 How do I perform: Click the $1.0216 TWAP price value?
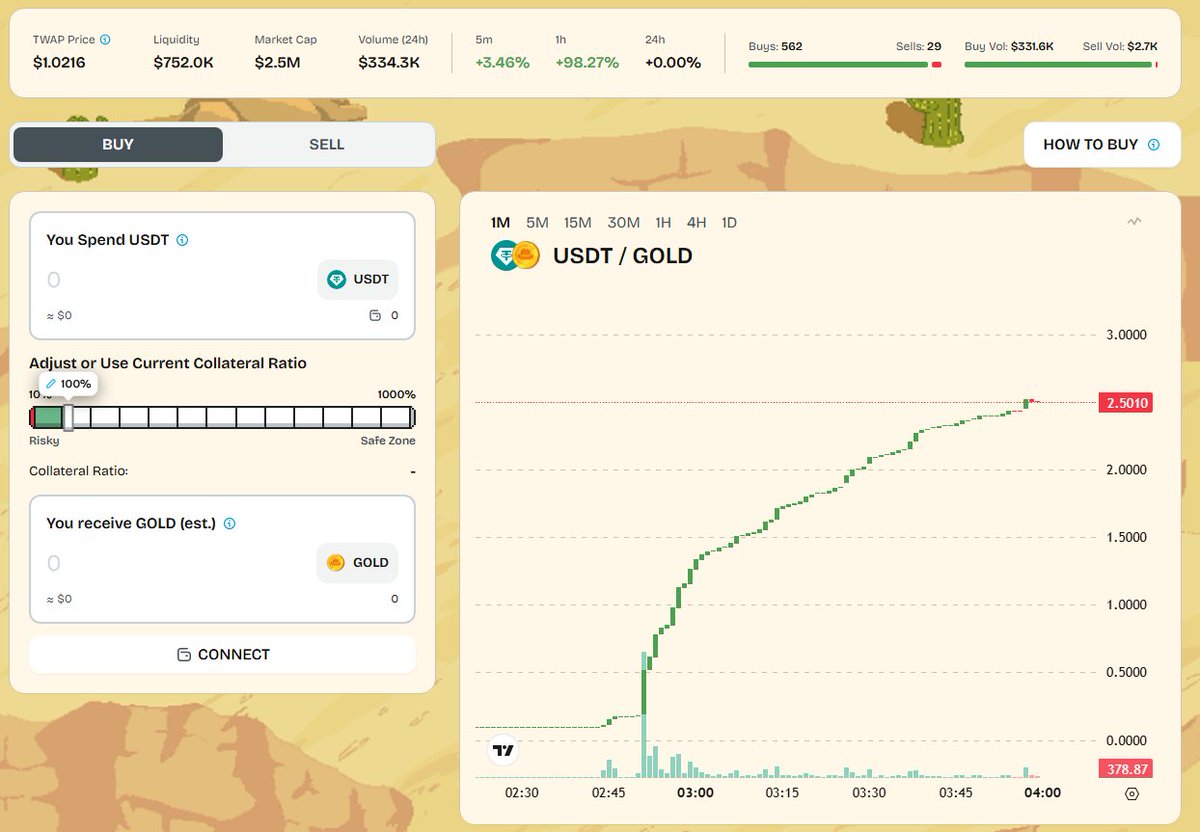[x=61, y=63]
